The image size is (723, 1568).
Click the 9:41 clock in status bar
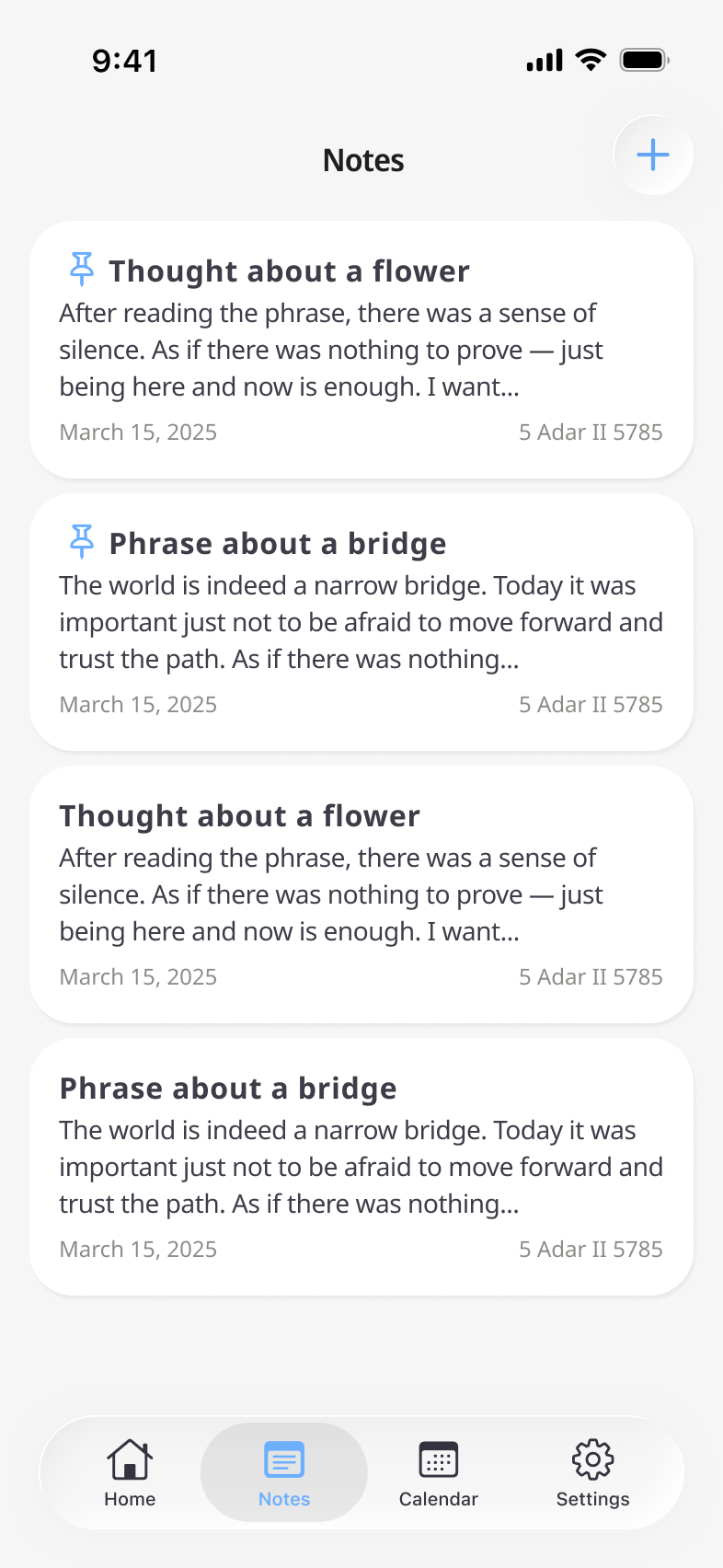pyautogui.click(x=125, y=61)
